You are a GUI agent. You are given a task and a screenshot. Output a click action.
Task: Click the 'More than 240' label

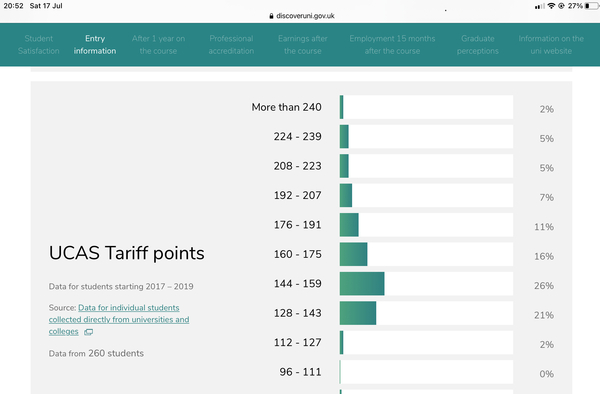(286, 107)
